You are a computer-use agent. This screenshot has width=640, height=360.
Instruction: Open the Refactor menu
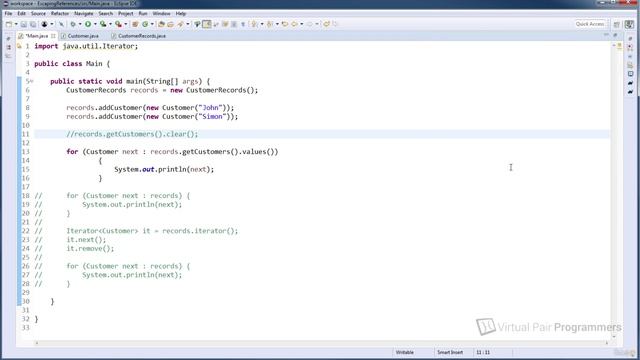pos(60,13)
